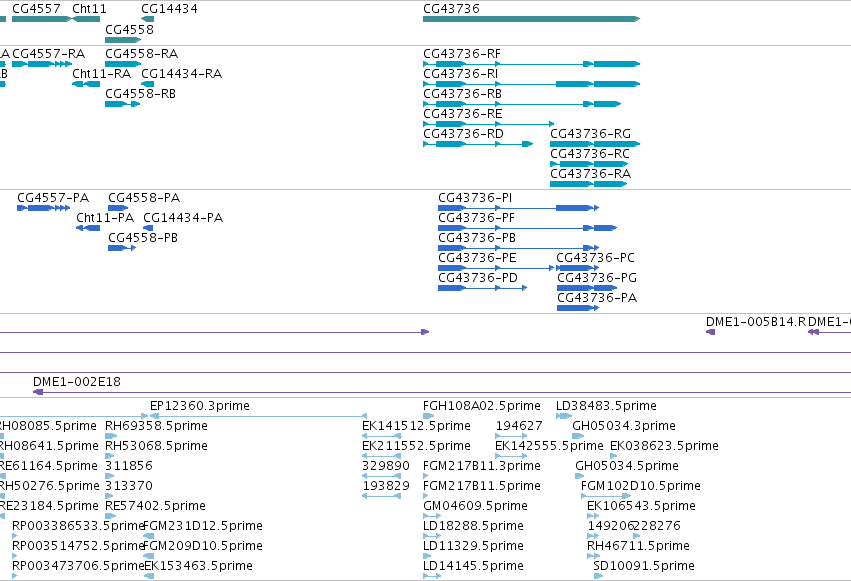Viewport: 851px width, 581px height.
Task: Select transcript CG14434-RA label
Action: pos(182,74)
